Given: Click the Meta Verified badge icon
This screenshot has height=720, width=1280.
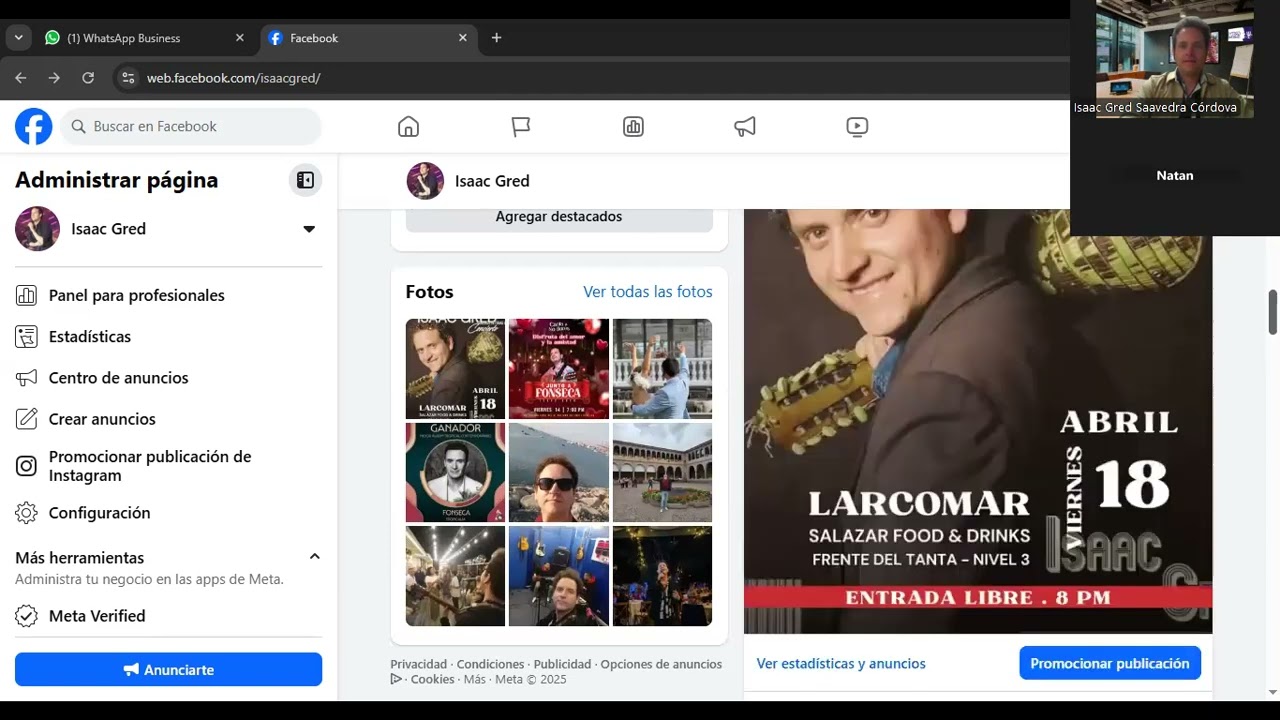Looking at the screenshot, I should [27, 615].
